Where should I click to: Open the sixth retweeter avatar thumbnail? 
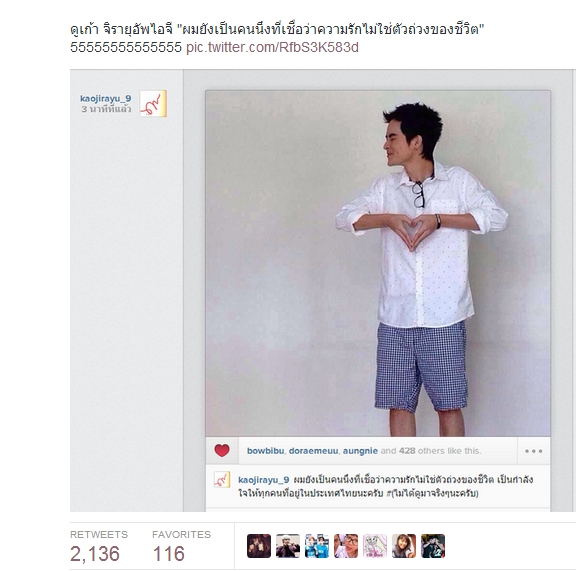pyautogui.click(x=404, y=546)
